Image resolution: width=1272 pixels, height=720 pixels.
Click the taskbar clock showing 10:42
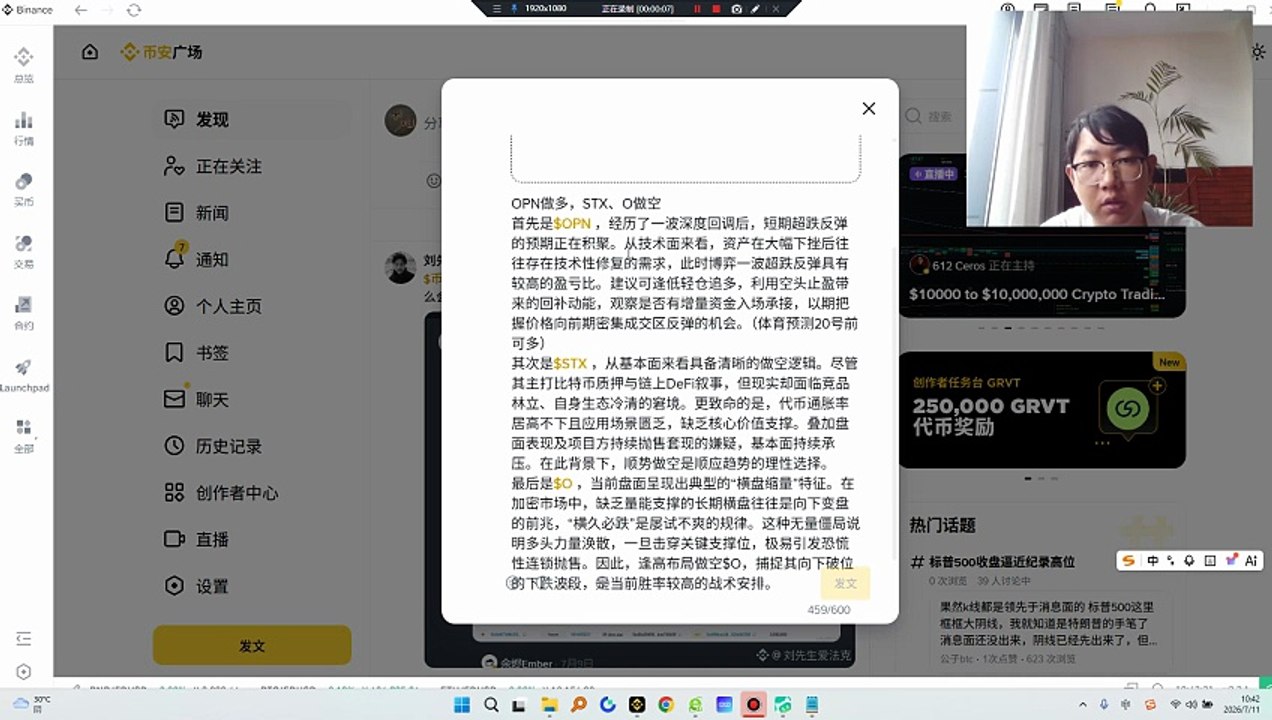pos(1241,705)
